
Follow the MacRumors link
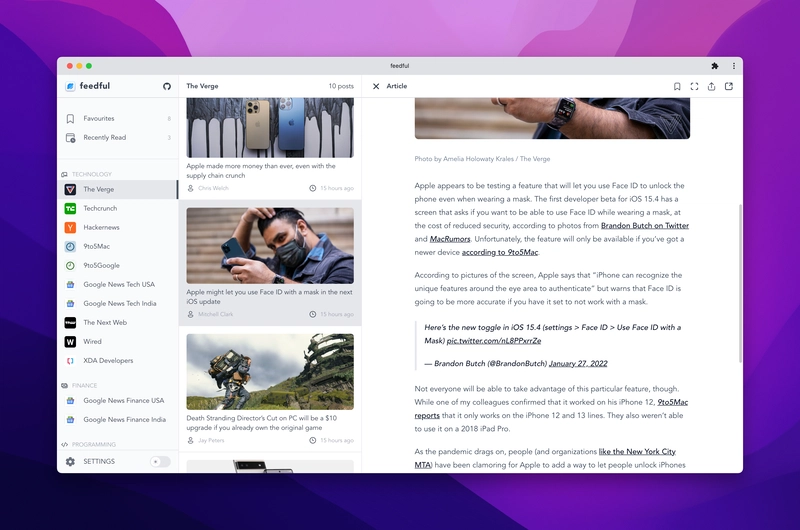450,239
